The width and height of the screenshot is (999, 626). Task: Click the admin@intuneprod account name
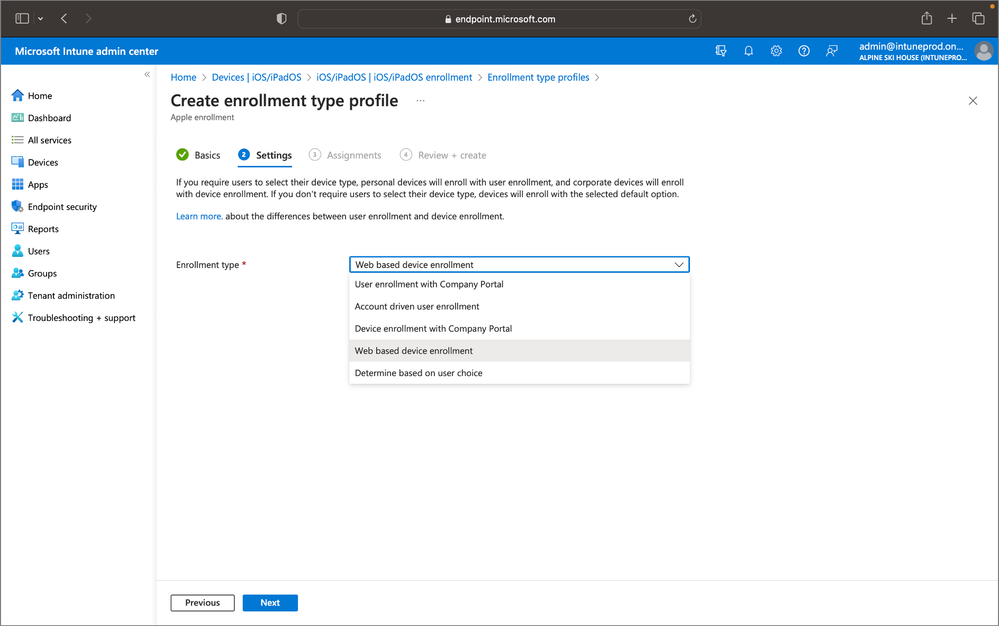pos(911,46)
